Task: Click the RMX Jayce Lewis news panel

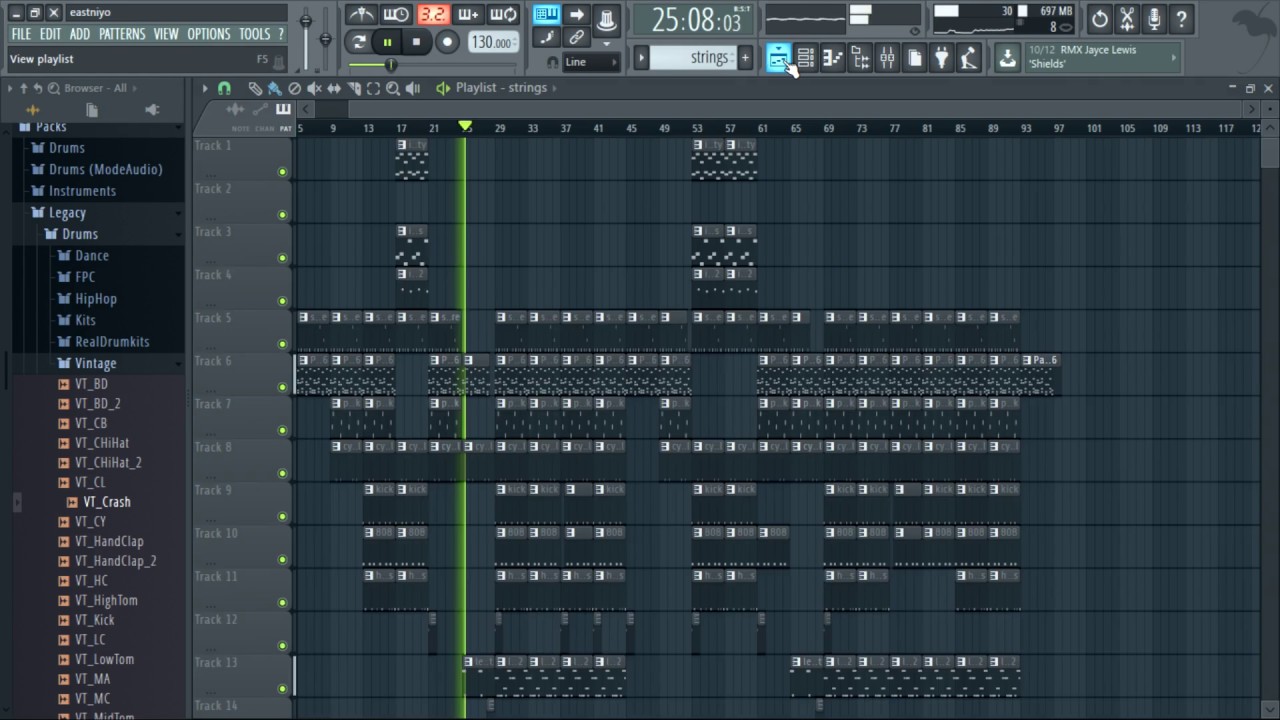Action: click(x=1104, y=57)
